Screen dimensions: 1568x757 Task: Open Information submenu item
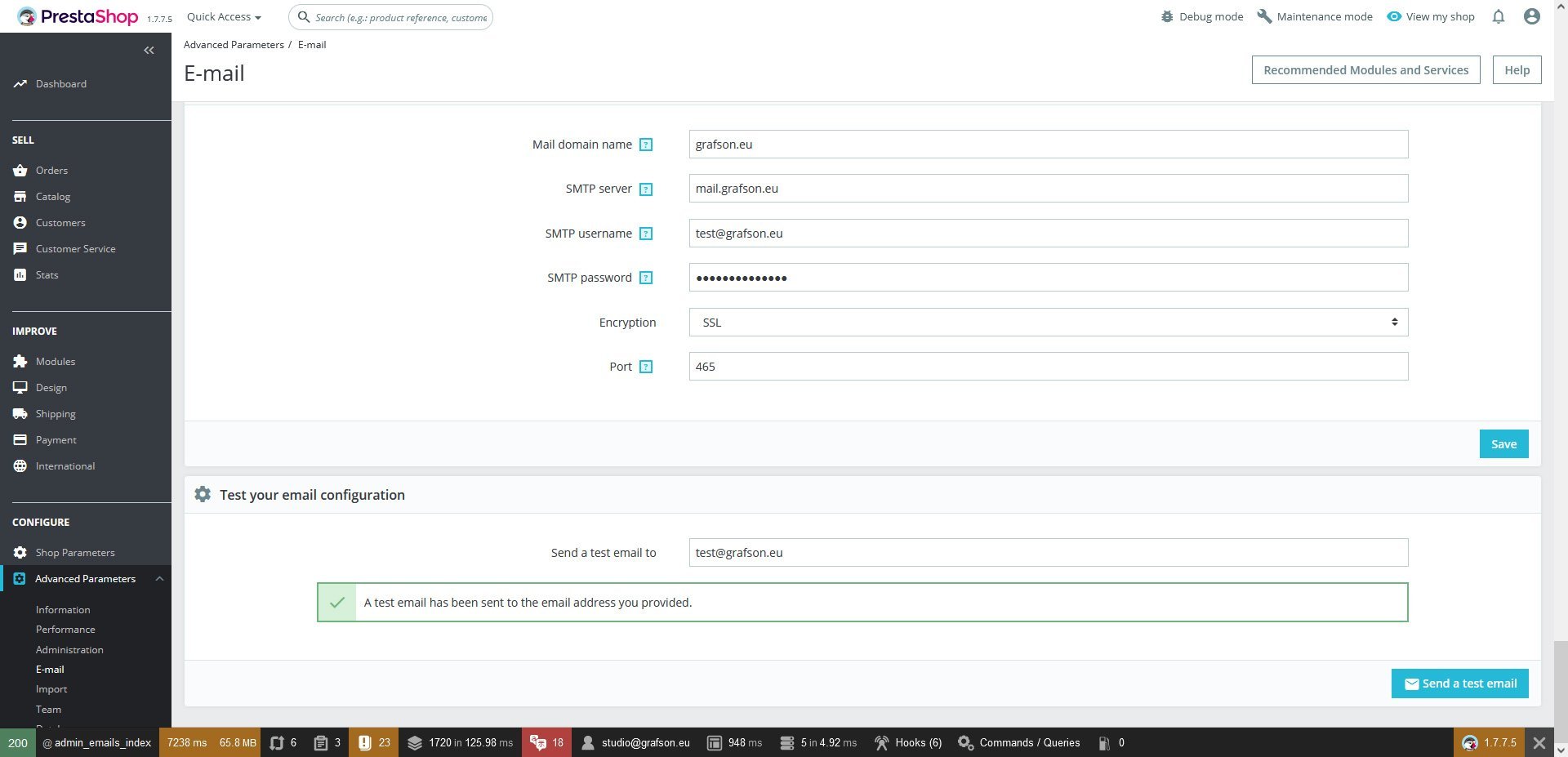[x=63, y=610]
